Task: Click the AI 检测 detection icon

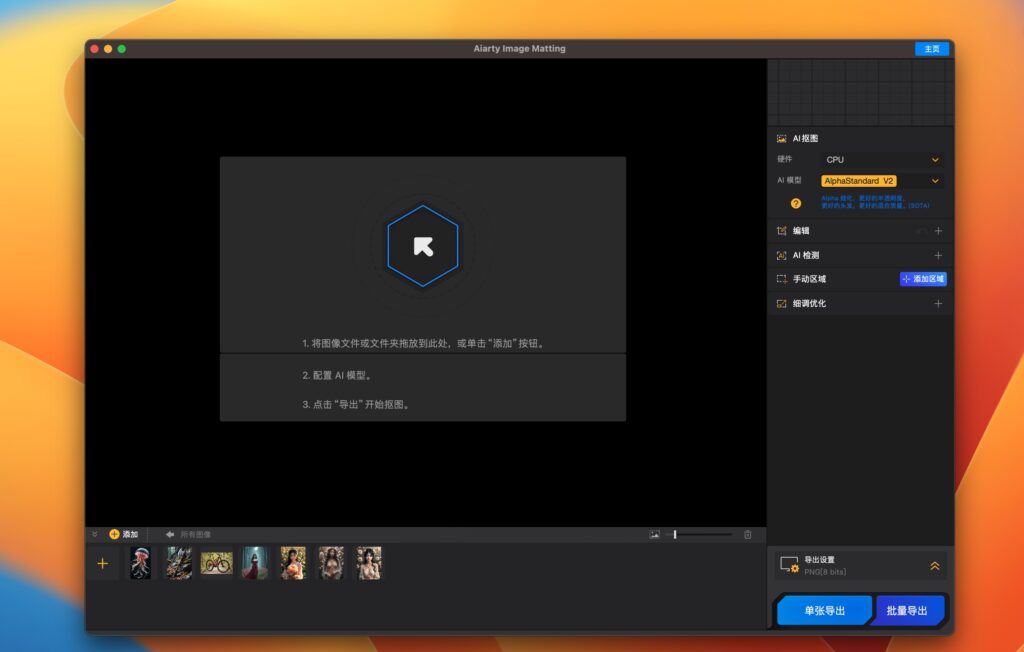Action: (x=781, y=255)
